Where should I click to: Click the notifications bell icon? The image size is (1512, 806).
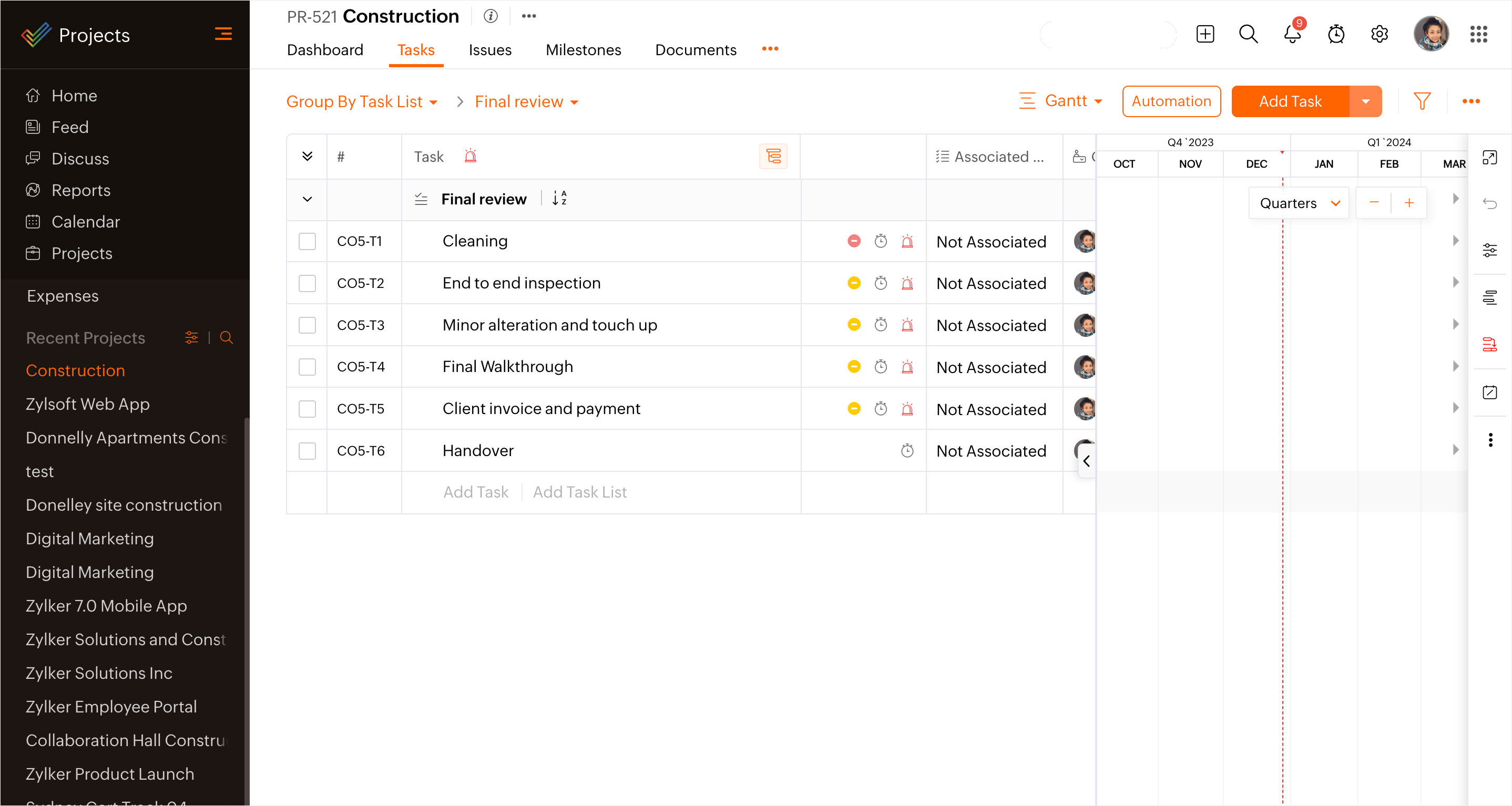(x=1292, y=34)
